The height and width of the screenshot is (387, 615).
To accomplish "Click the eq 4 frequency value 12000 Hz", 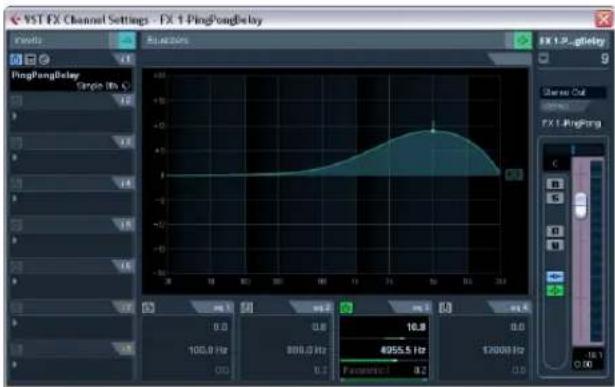I will pos(503,350).
